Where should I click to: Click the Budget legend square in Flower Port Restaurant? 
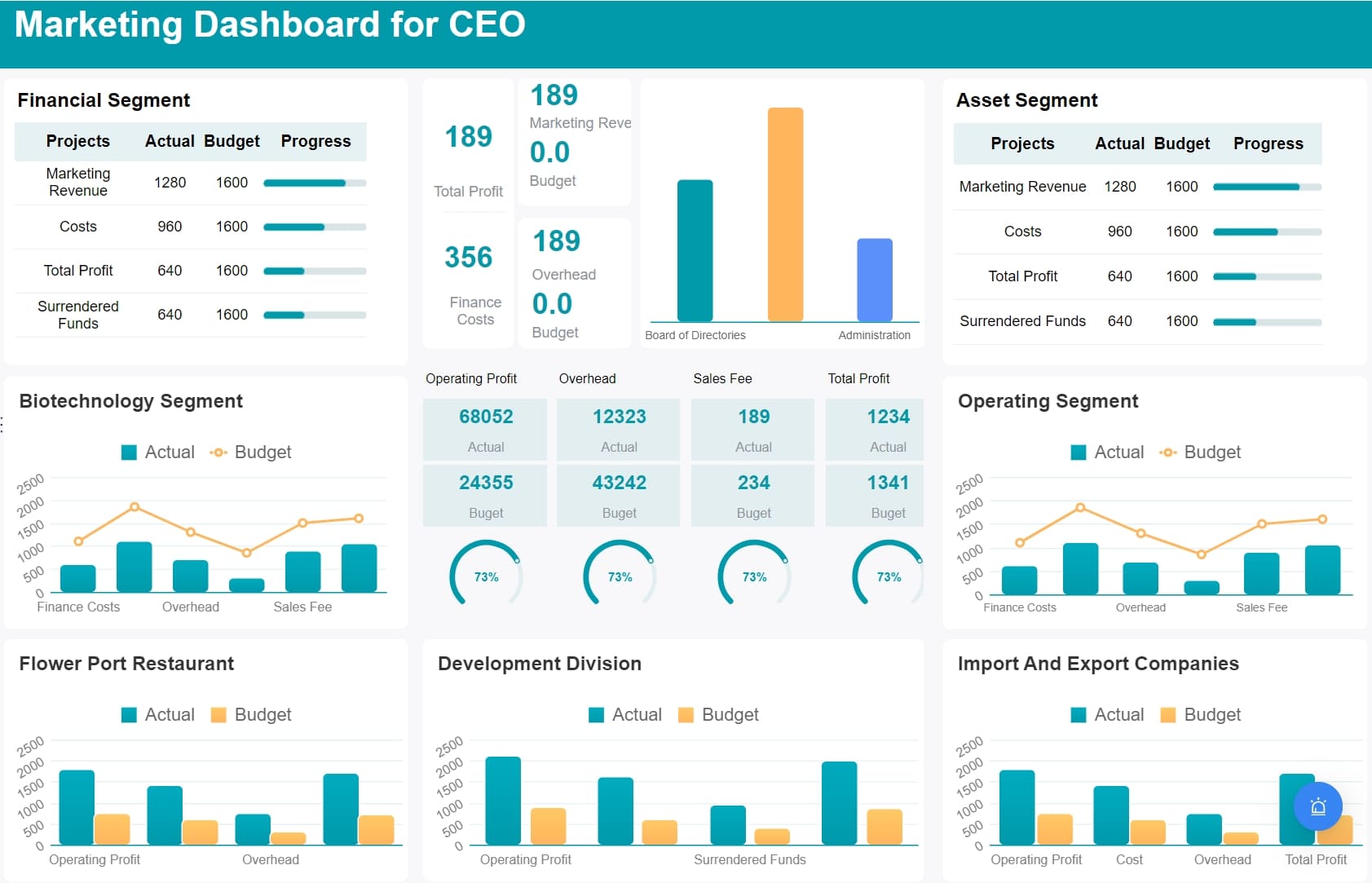tap(218, 714)
